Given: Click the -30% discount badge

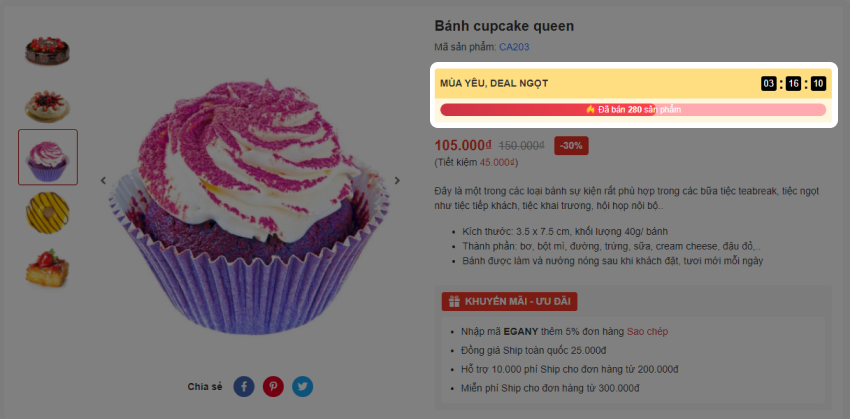Looking at the screenshot, I should coord(571,146).
